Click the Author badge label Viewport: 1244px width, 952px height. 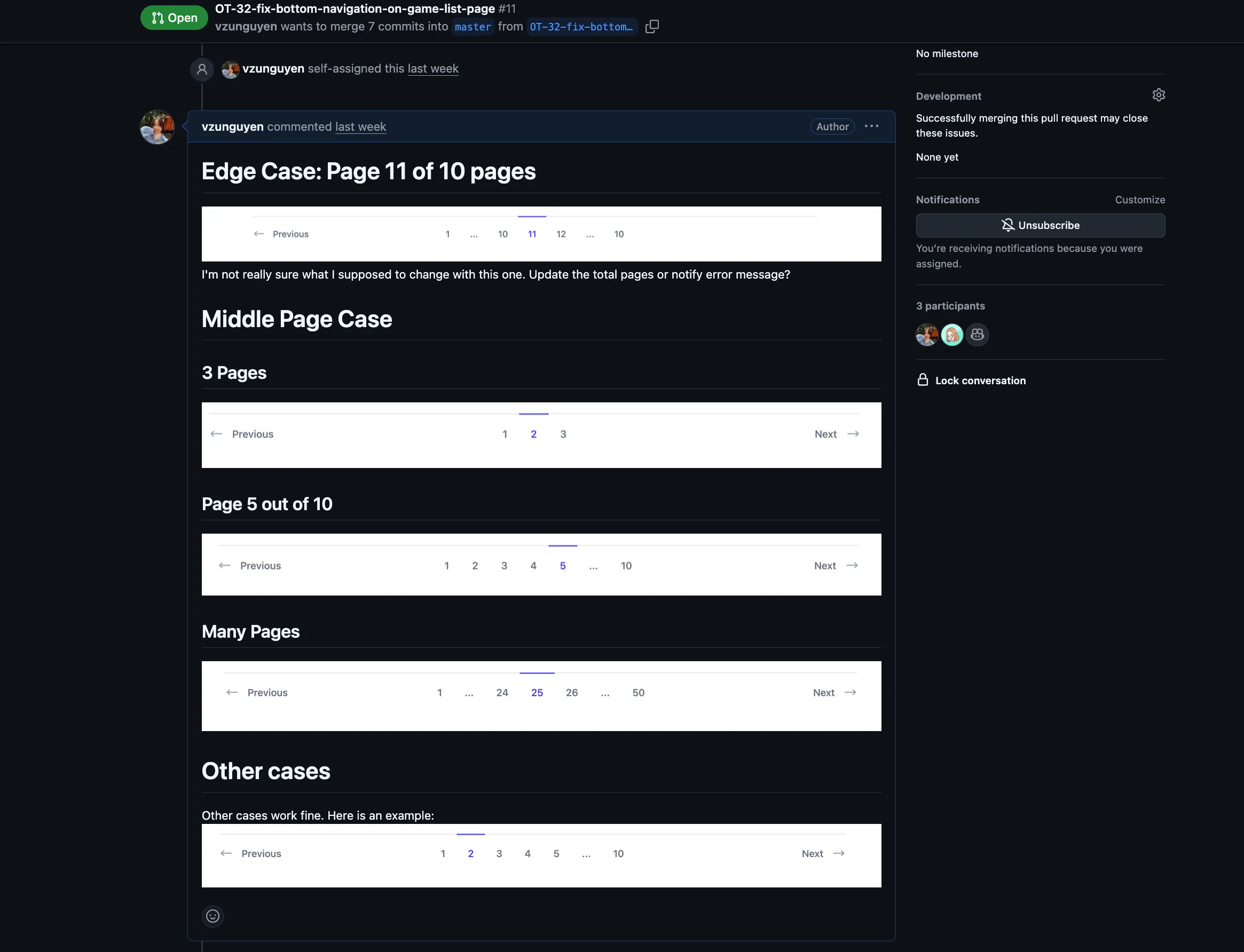(832, 126)
